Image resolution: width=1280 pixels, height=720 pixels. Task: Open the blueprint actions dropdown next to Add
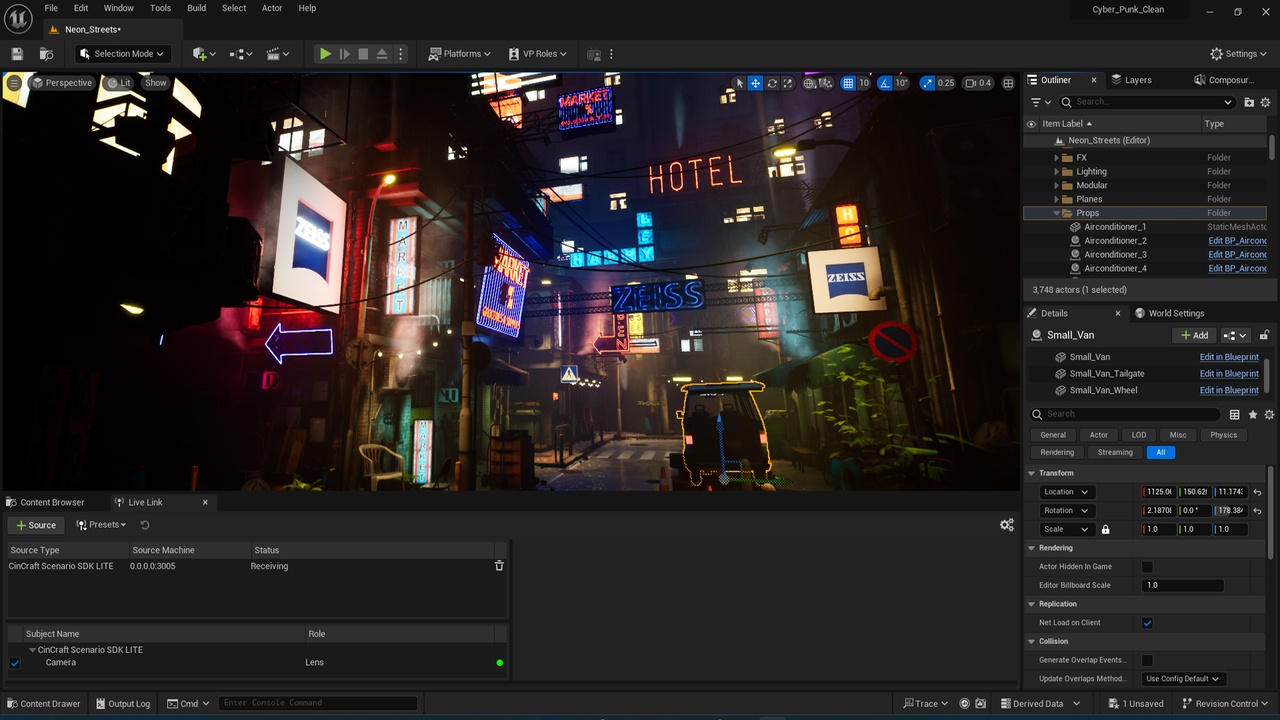[x=1235, y=335]
